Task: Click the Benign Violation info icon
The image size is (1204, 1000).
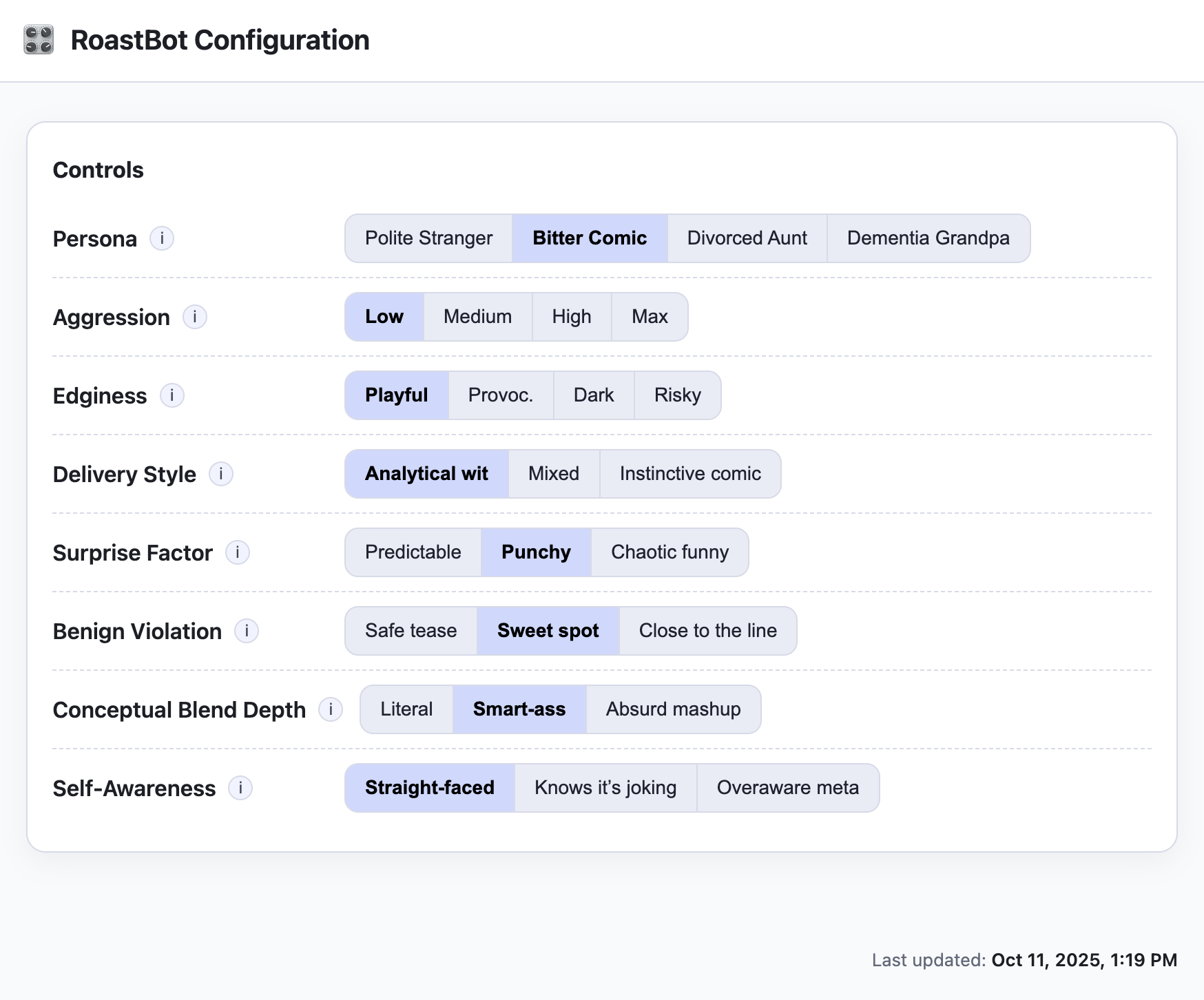Action: 247,631
